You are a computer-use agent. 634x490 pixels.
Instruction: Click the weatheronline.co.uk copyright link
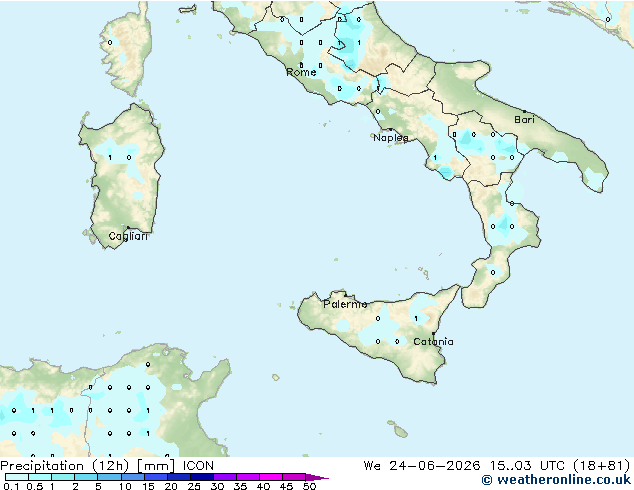[556, 480]
